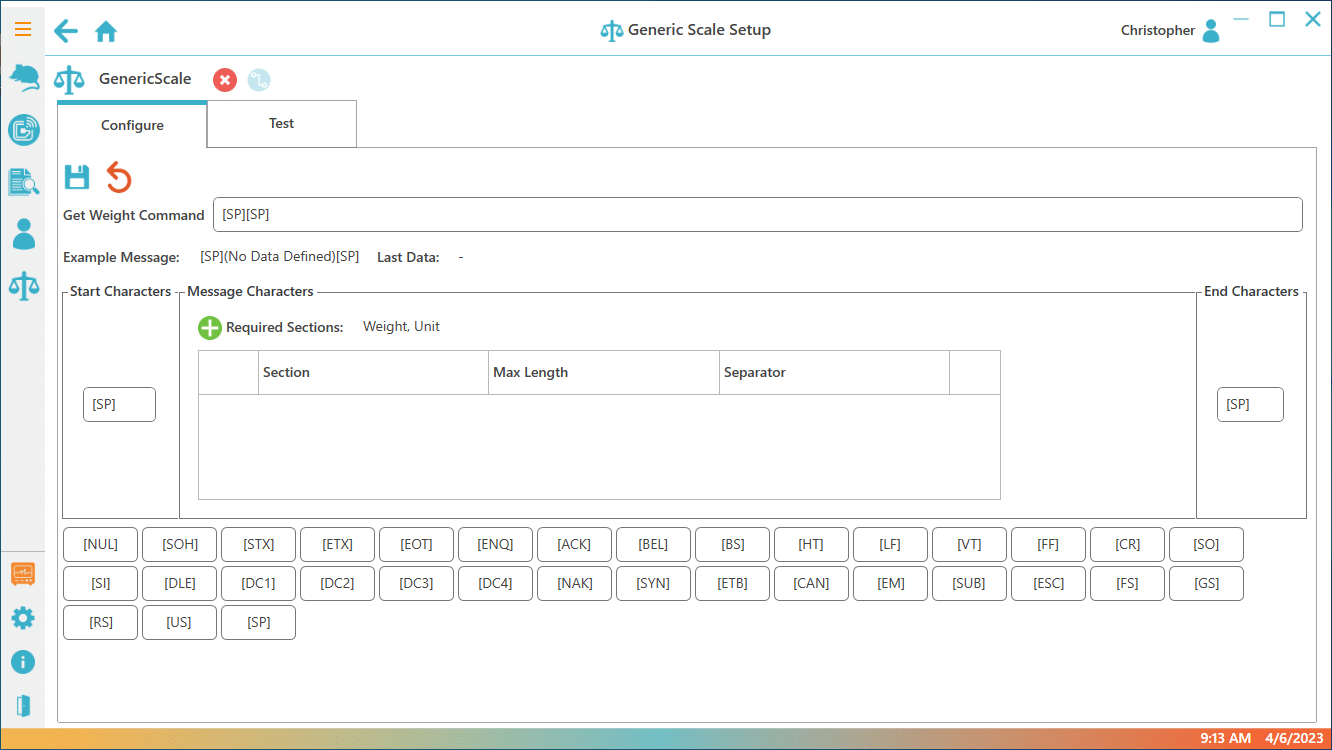This screenshot has width=1332, height=750.
Task: Insert the [CR] control character
Action: (x=1127, y=545)
